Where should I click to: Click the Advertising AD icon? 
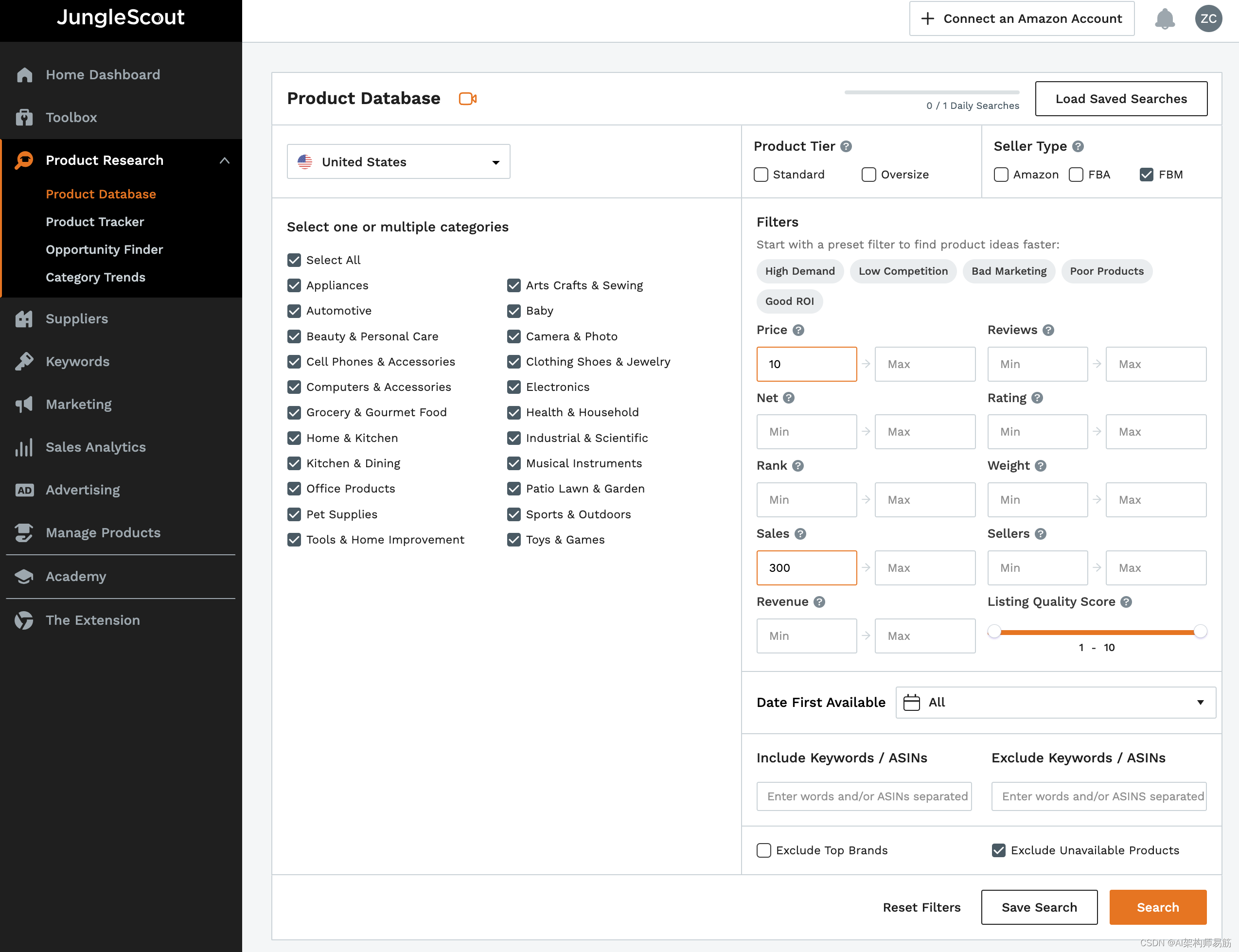(x=24, y=490)
